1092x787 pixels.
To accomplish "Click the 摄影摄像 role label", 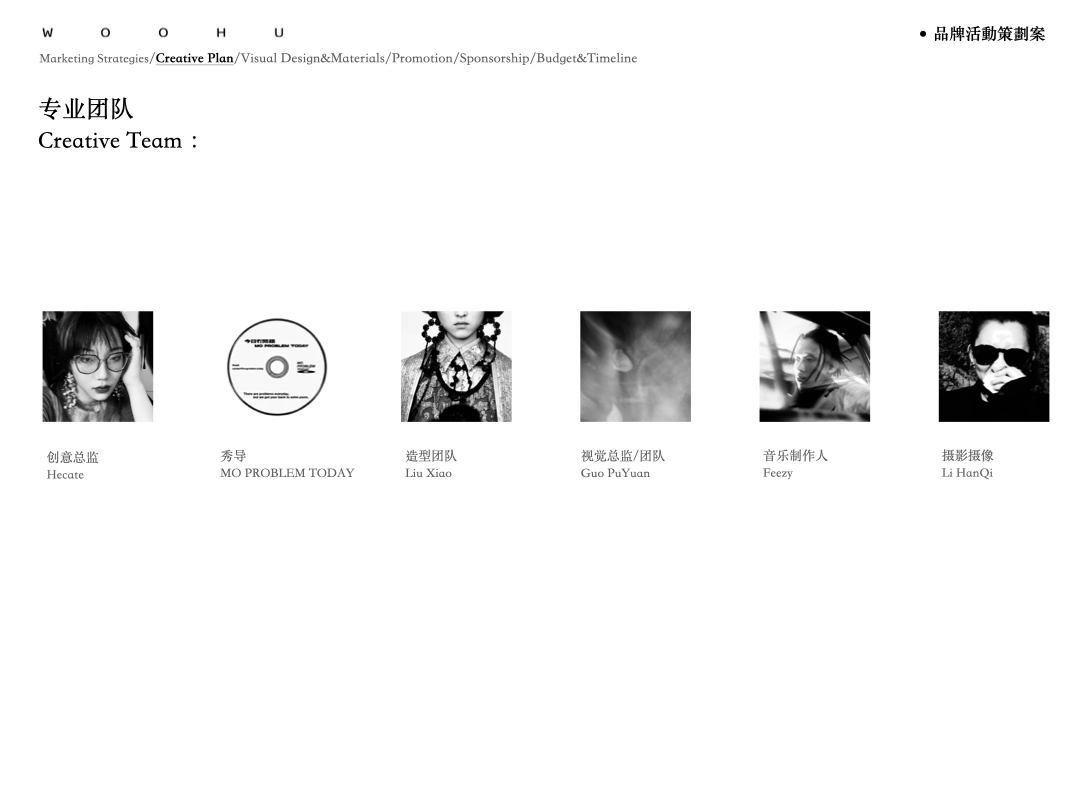I will pyautogui.click(x=967, y=455).
